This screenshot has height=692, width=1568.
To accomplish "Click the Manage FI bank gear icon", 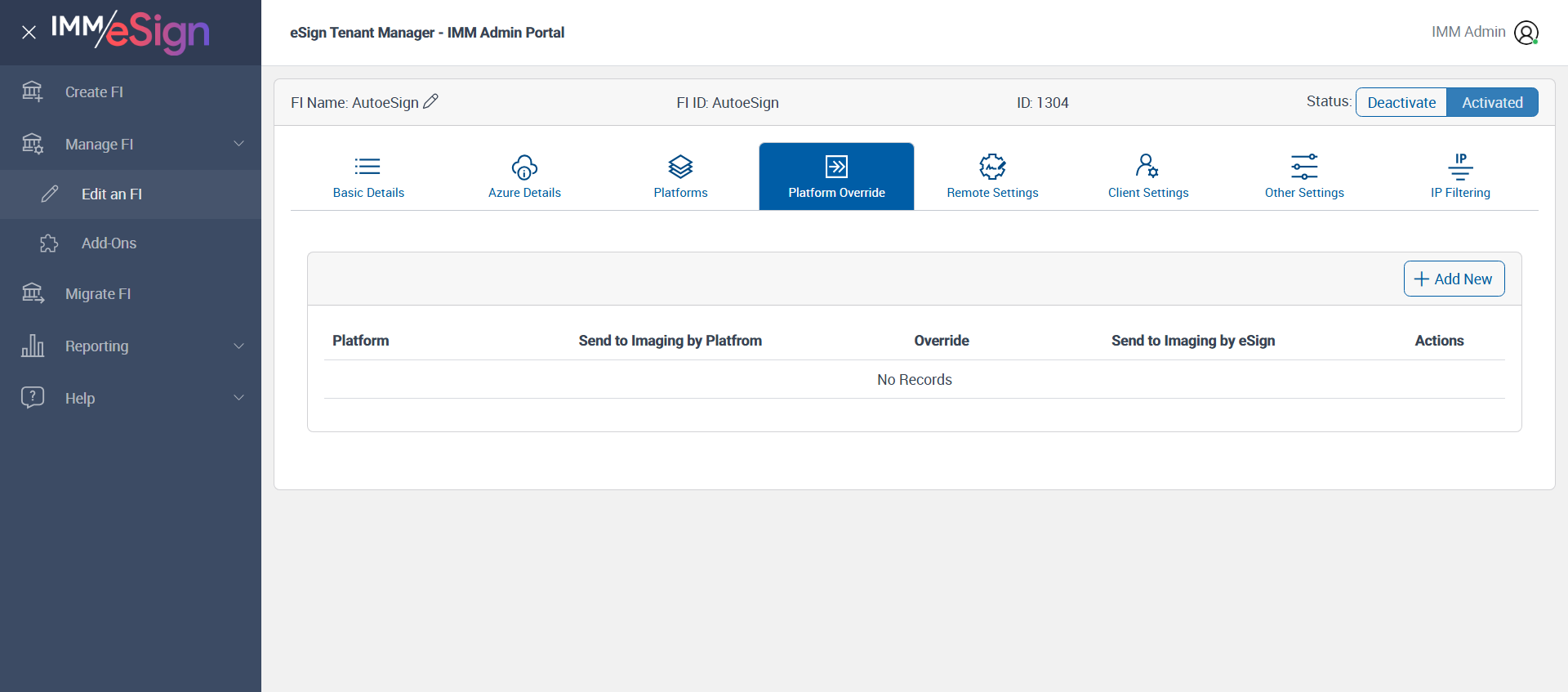I will 33,144.
